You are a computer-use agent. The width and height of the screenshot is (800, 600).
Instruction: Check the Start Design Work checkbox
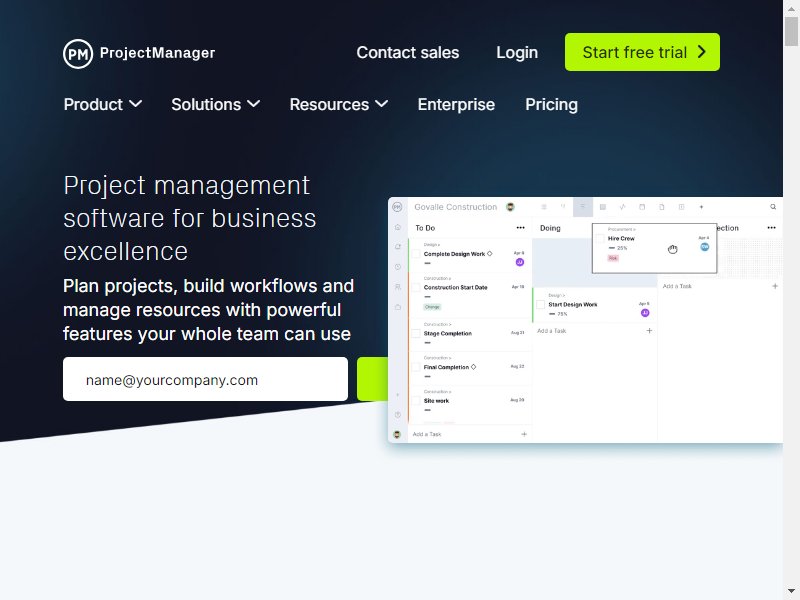coord(541,304)
